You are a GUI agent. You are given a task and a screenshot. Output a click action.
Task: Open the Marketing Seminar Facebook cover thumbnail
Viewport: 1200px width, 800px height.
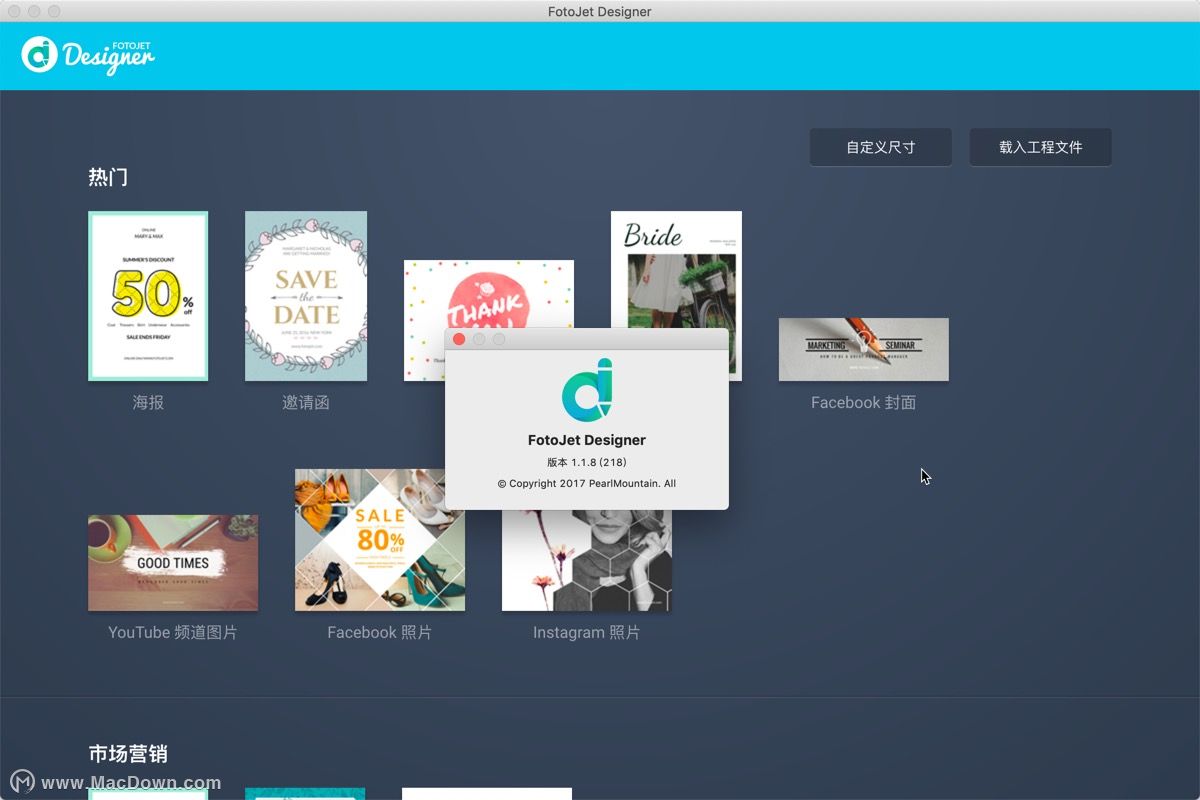pyautogui.click(x=864, y=349)
